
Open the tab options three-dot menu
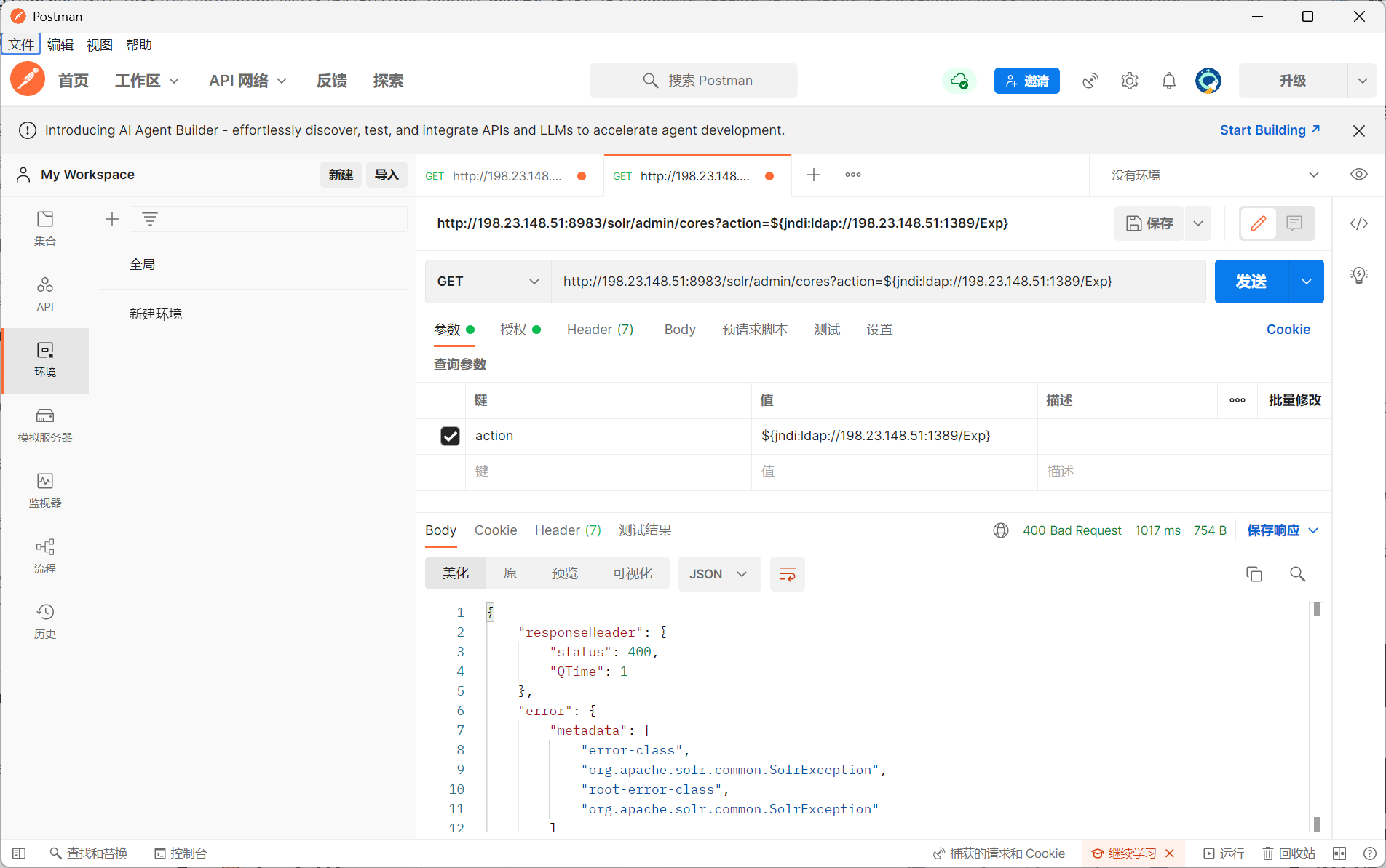pos(853,175)
